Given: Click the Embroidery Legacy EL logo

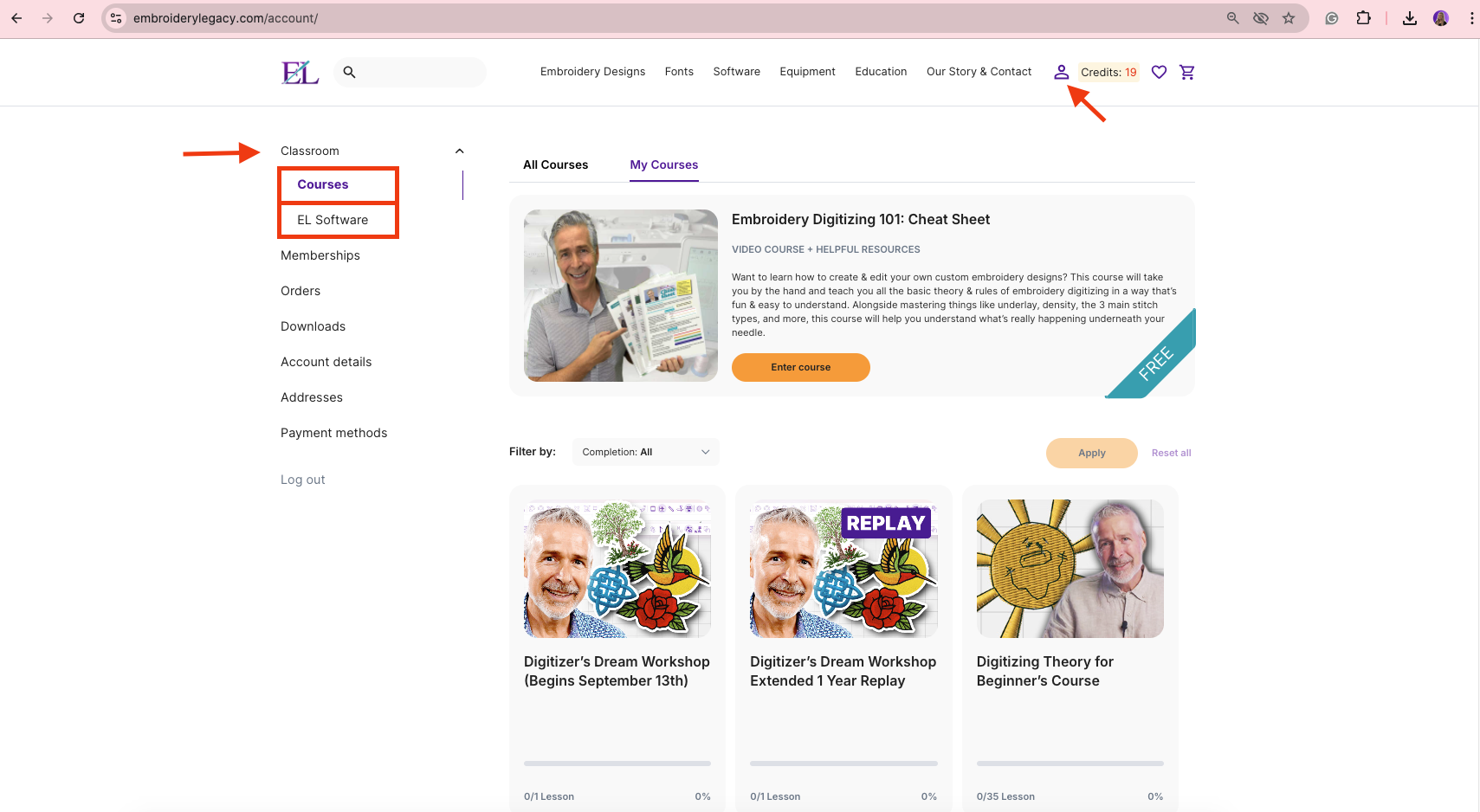Looking at the screenshot, I should (300, 73).
